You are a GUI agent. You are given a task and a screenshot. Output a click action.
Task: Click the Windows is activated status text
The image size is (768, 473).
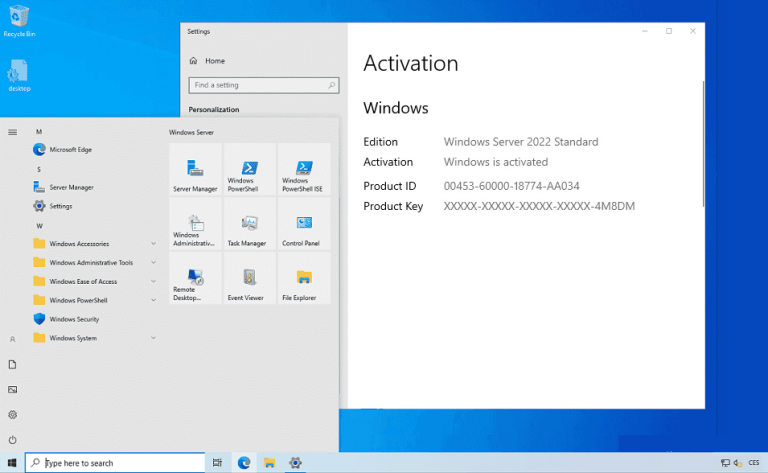click(496, 162)
